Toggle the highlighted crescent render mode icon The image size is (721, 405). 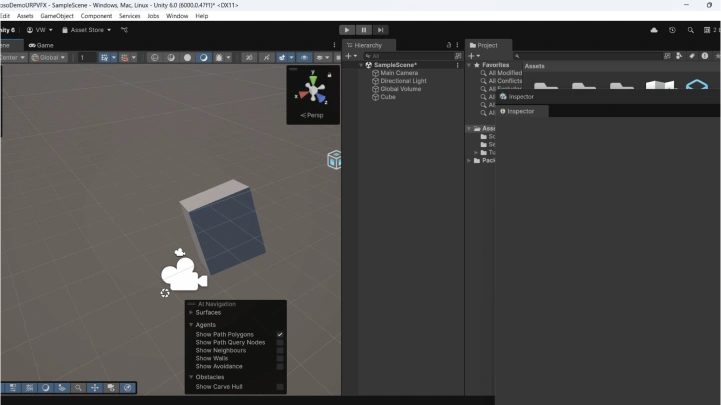203,57
